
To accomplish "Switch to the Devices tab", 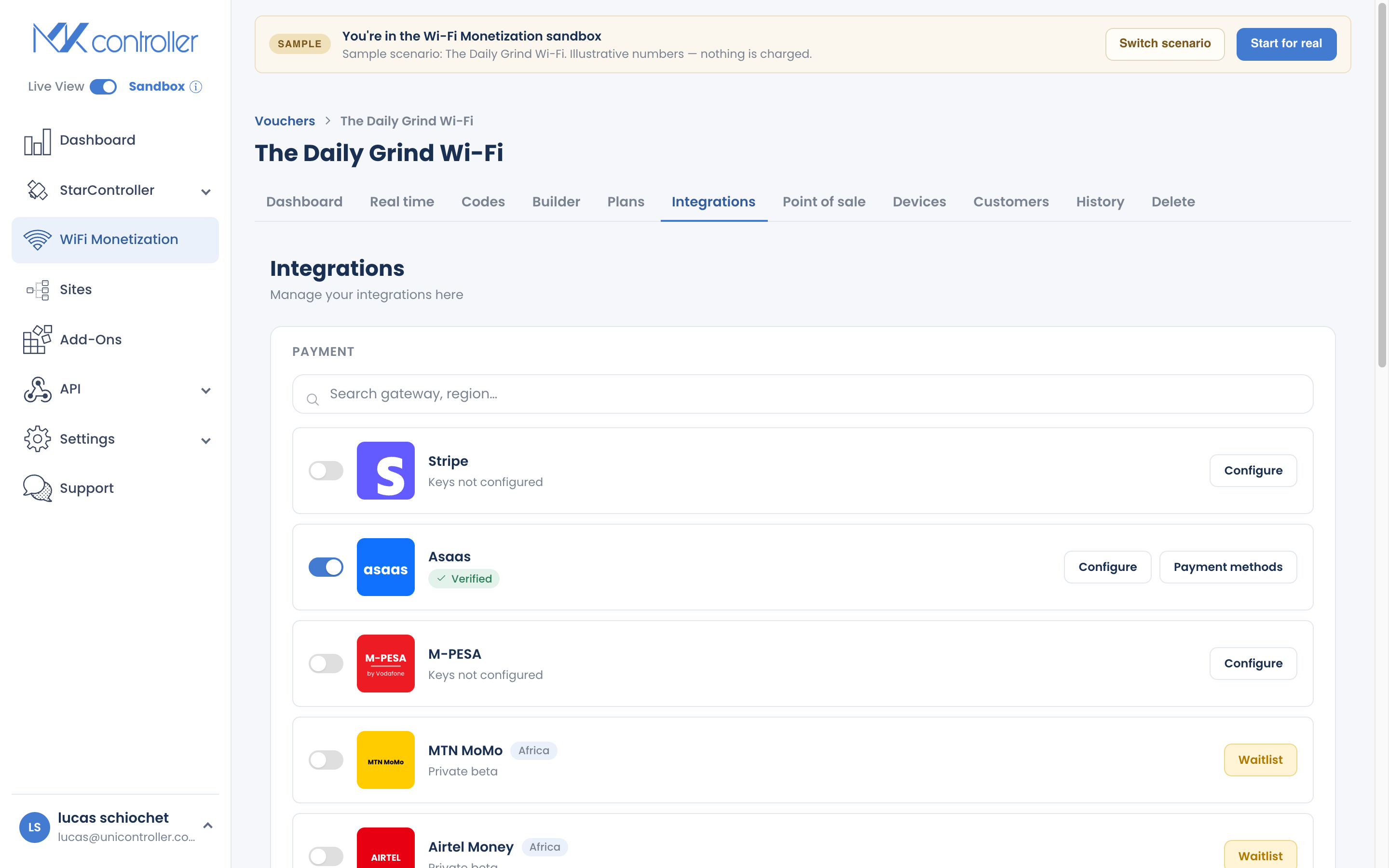I will click(919, 202).
